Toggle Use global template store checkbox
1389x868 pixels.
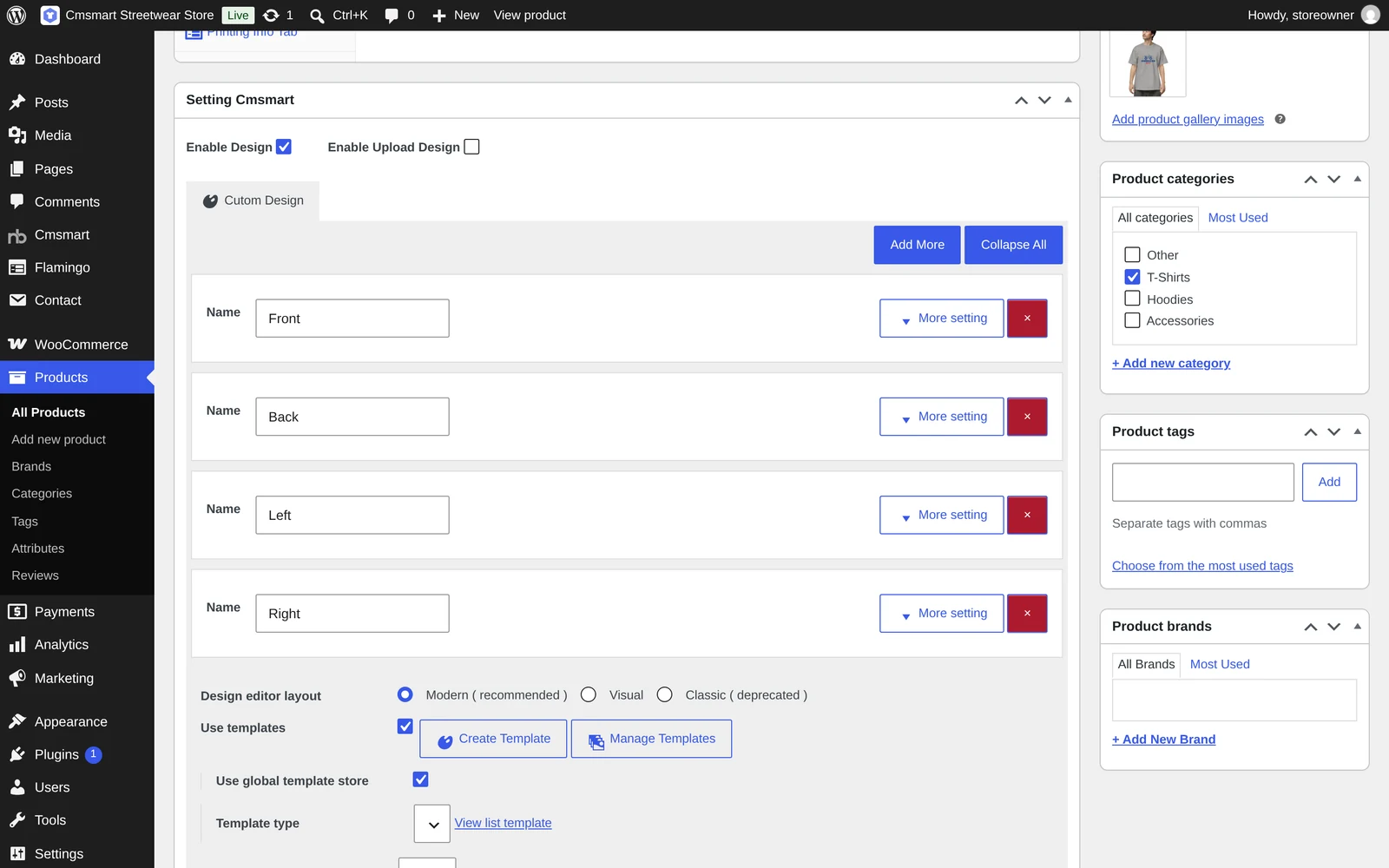click(420, 779)
